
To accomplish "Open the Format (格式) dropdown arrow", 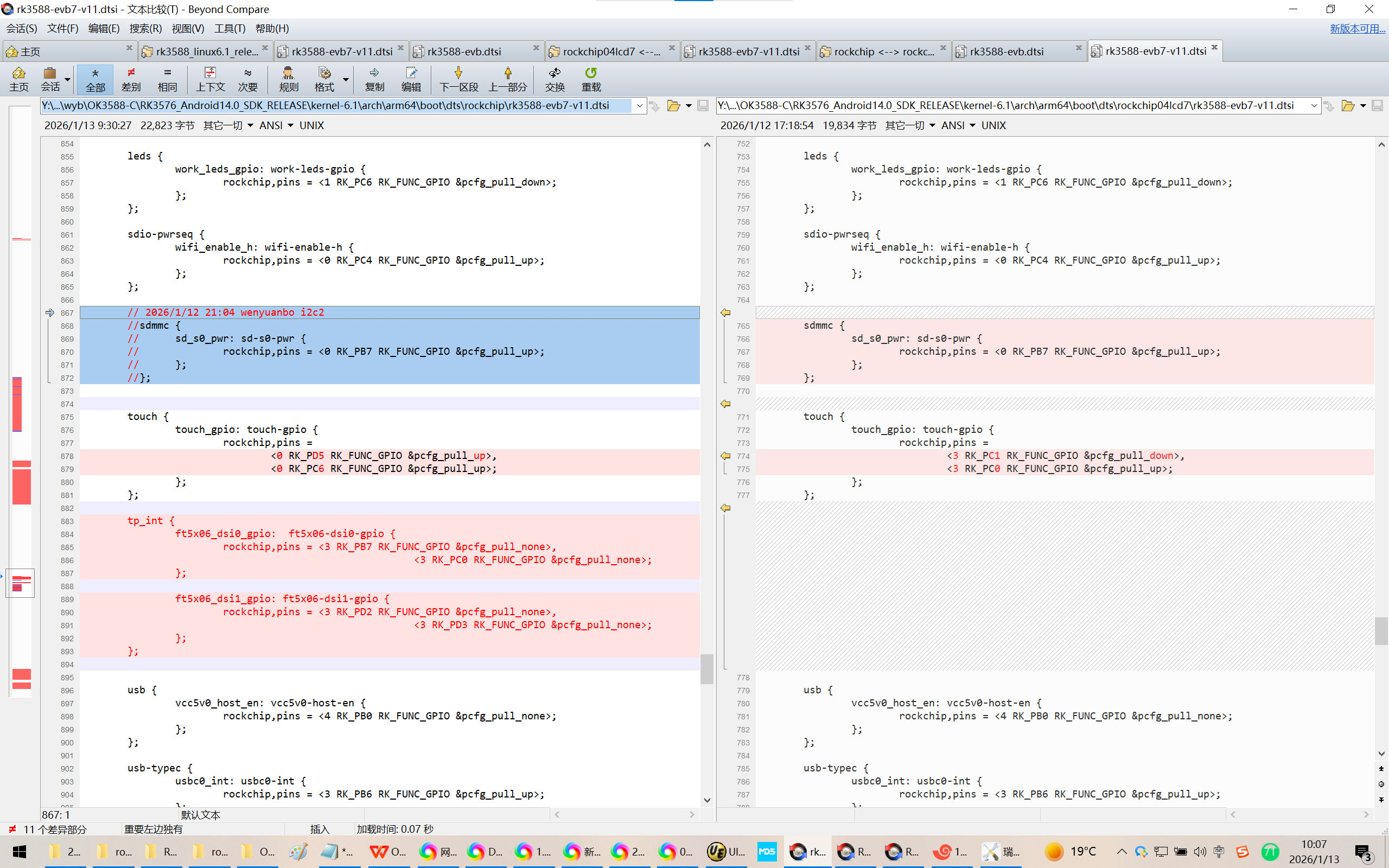I will click(346, 79).
